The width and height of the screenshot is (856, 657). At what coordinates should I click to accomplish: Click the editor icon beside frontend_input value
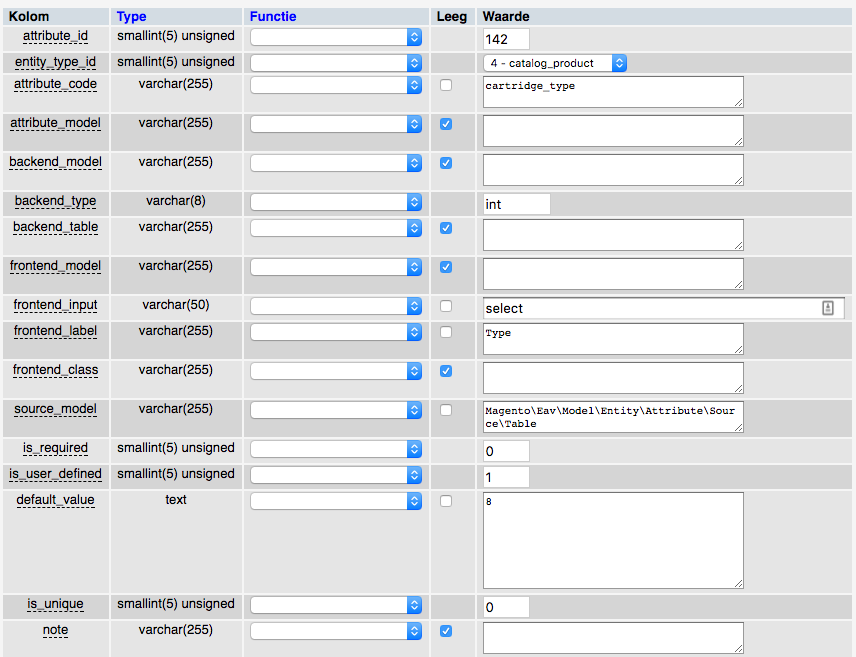click(x=828, y=308)
